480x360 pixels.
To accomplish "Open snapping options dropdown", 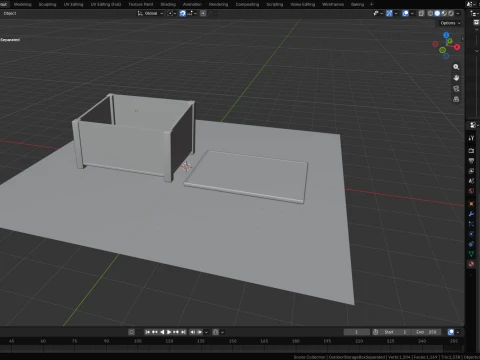I will [192, 13].
